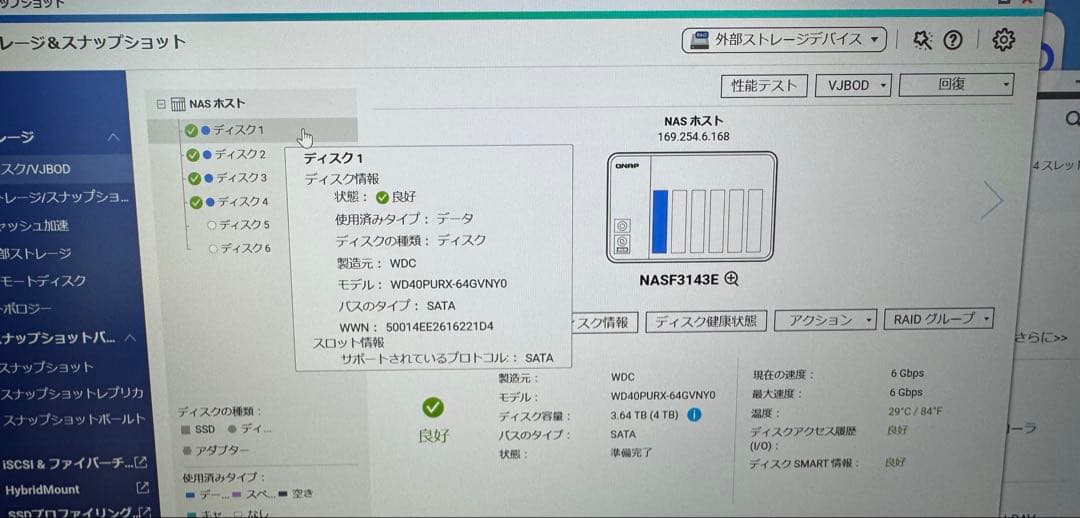Open the help question mark icon
1080x518 pixels.
tap(953, 41)
